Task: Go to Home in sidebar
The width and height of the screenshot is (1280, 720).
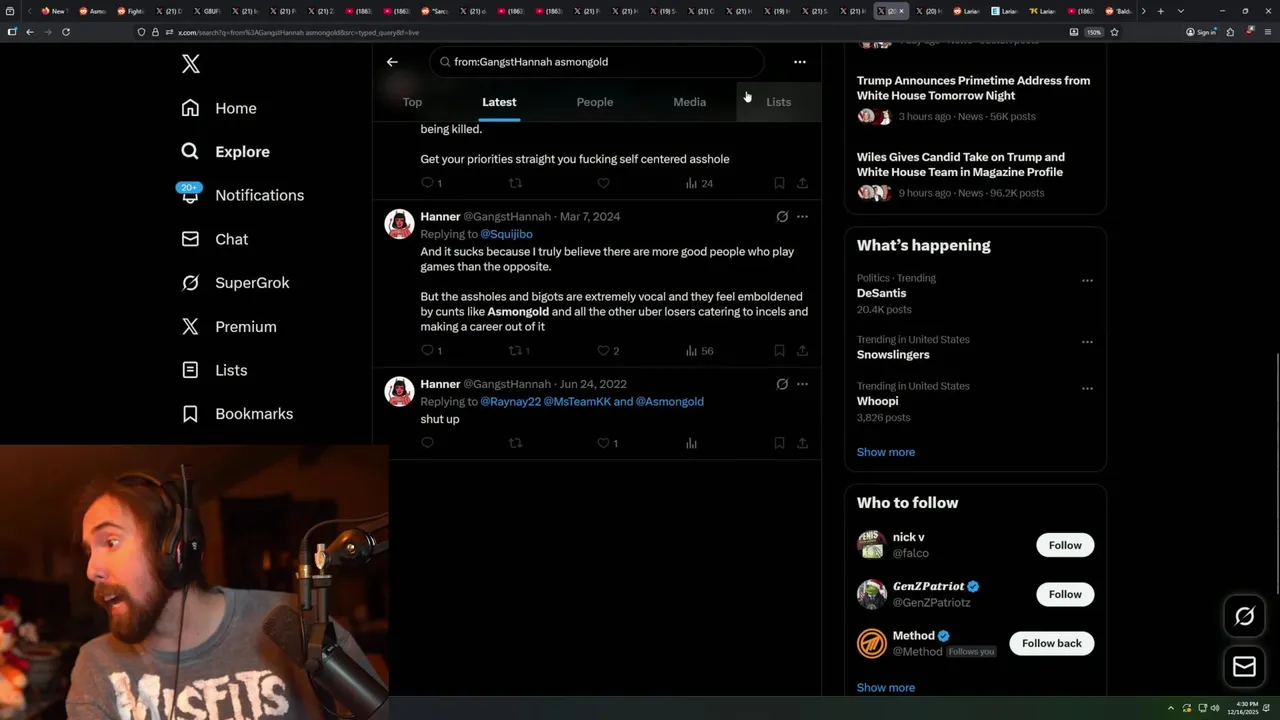Action: 219,108
